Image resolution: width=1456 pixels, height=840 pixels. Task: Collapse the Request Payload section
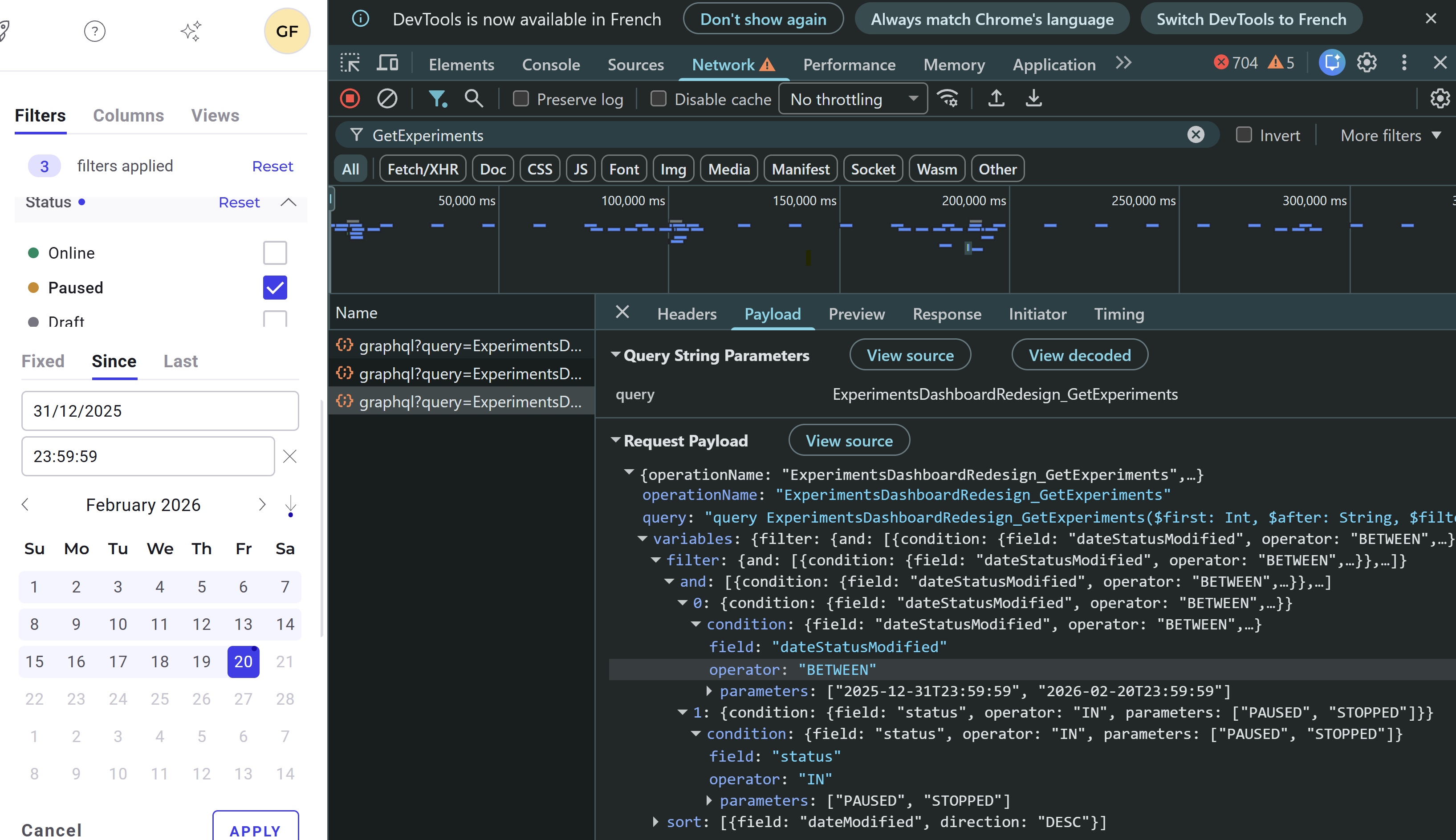(x=616, y=440)
